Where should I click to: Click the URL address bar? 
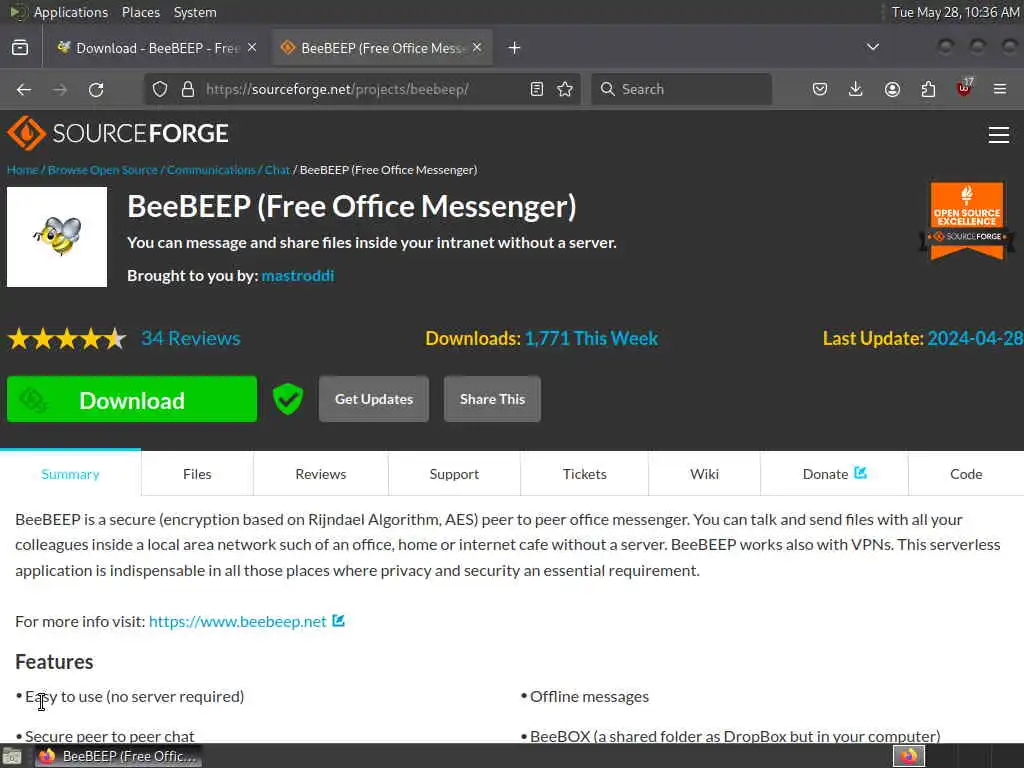coord(362,89)
